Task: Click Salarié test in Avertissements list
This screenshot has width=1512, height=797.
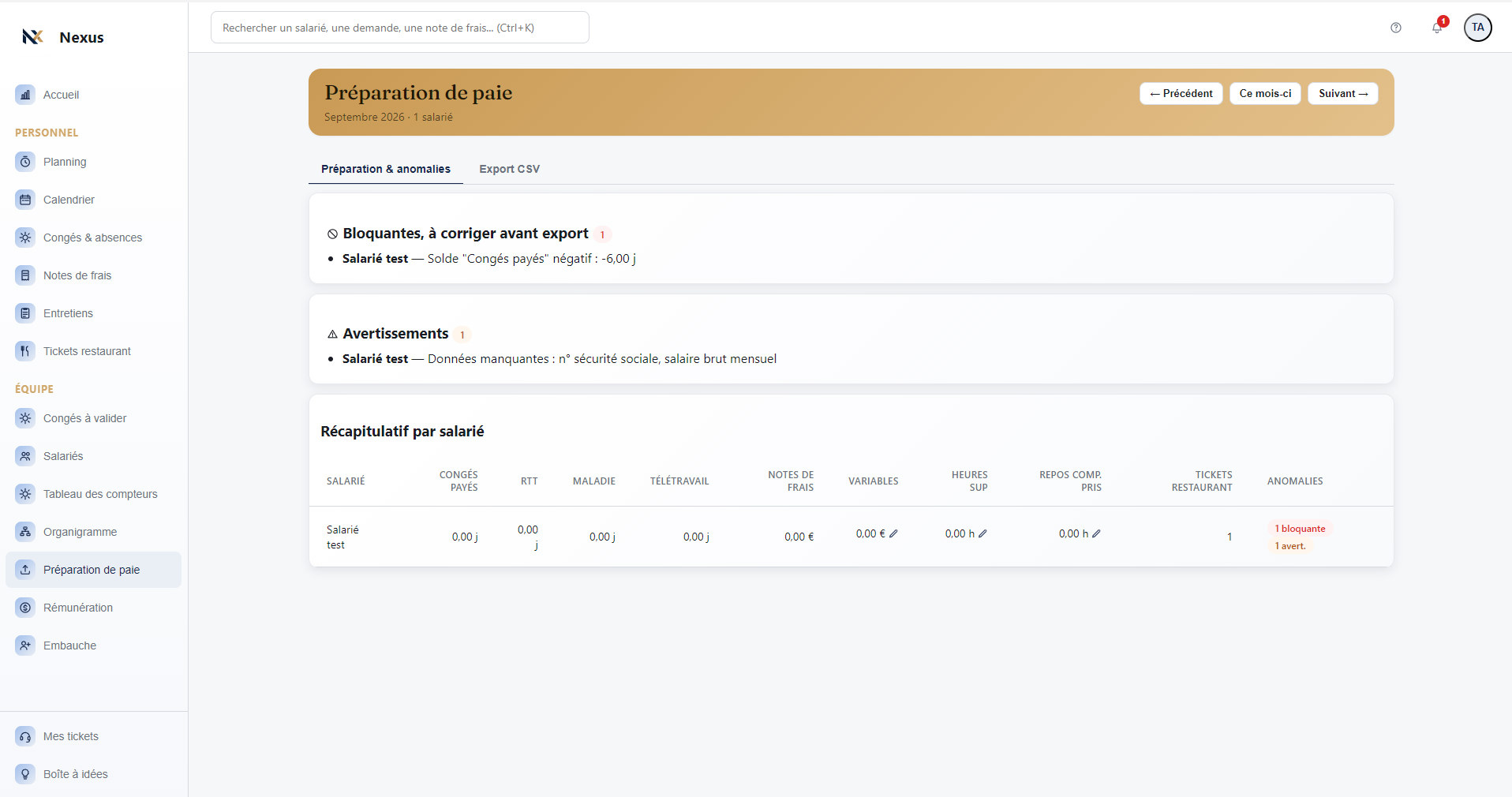Action: pos(375,358)
